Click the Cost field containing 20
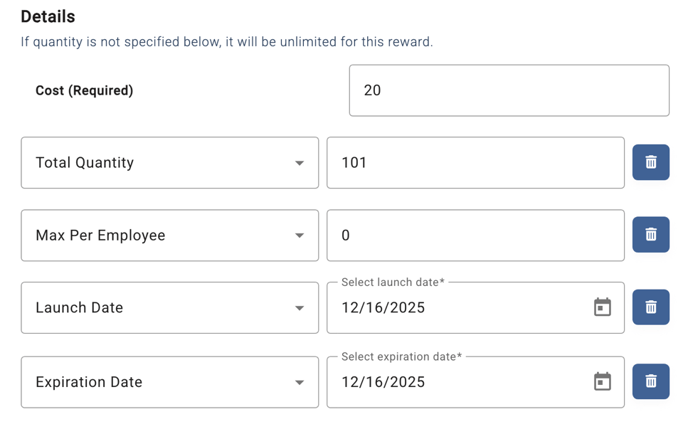688x429 pixels. click(x=508, y=91)
